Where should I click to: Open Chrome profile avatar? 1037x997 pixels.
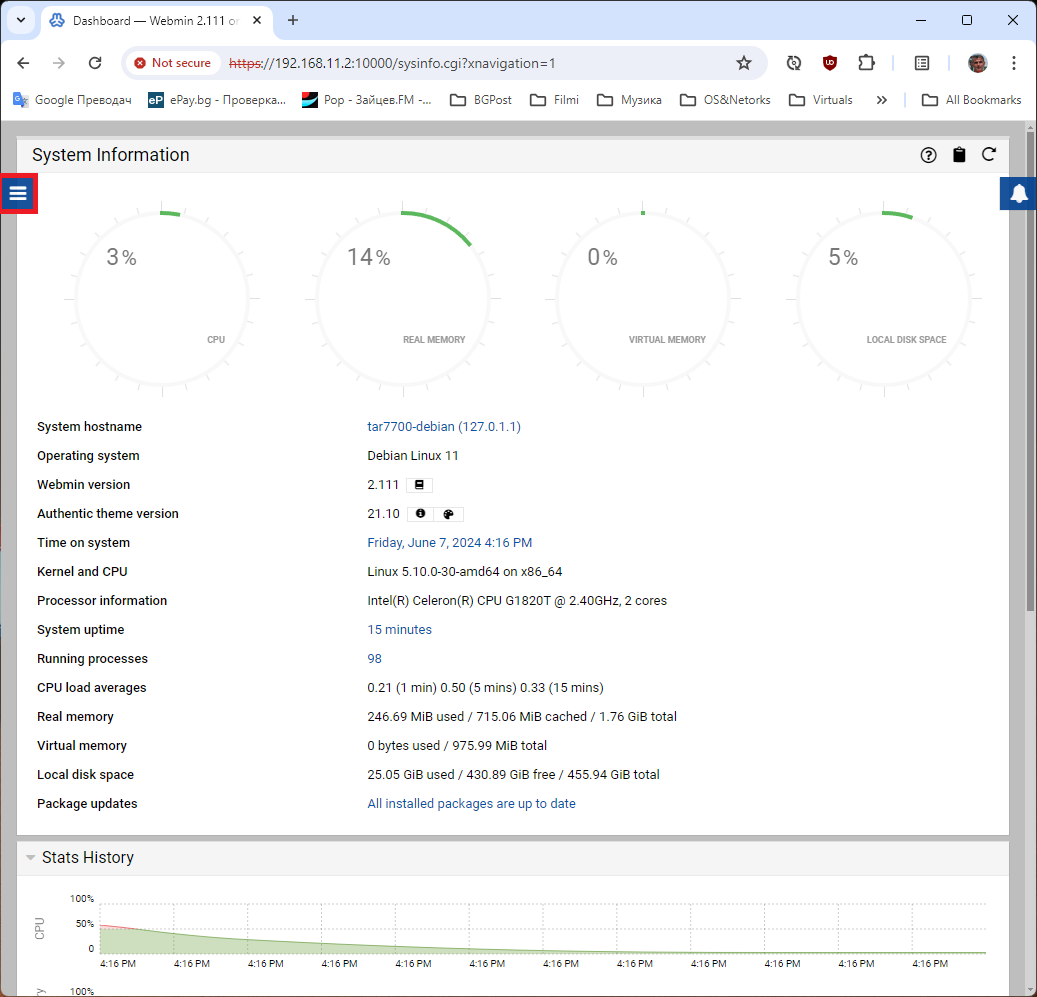point(977,63)
